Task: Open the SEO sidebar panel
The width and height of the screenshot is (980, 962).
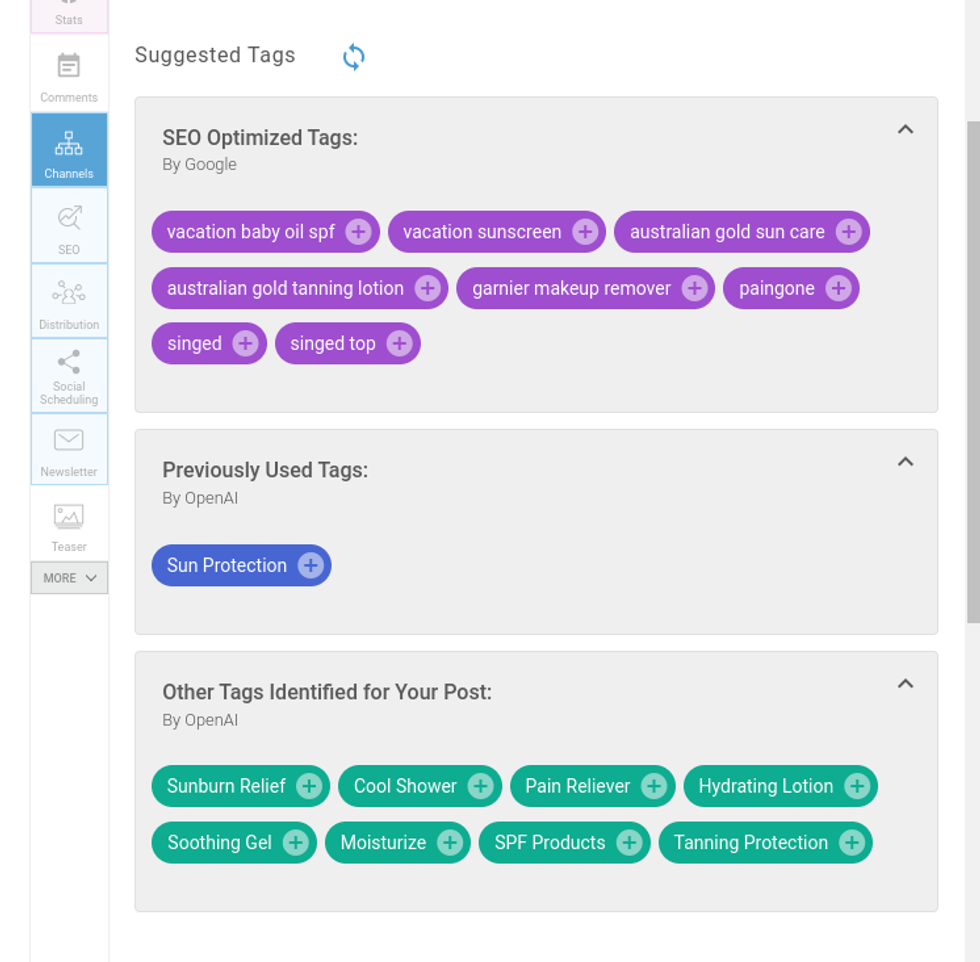Action: coord(69,226)
